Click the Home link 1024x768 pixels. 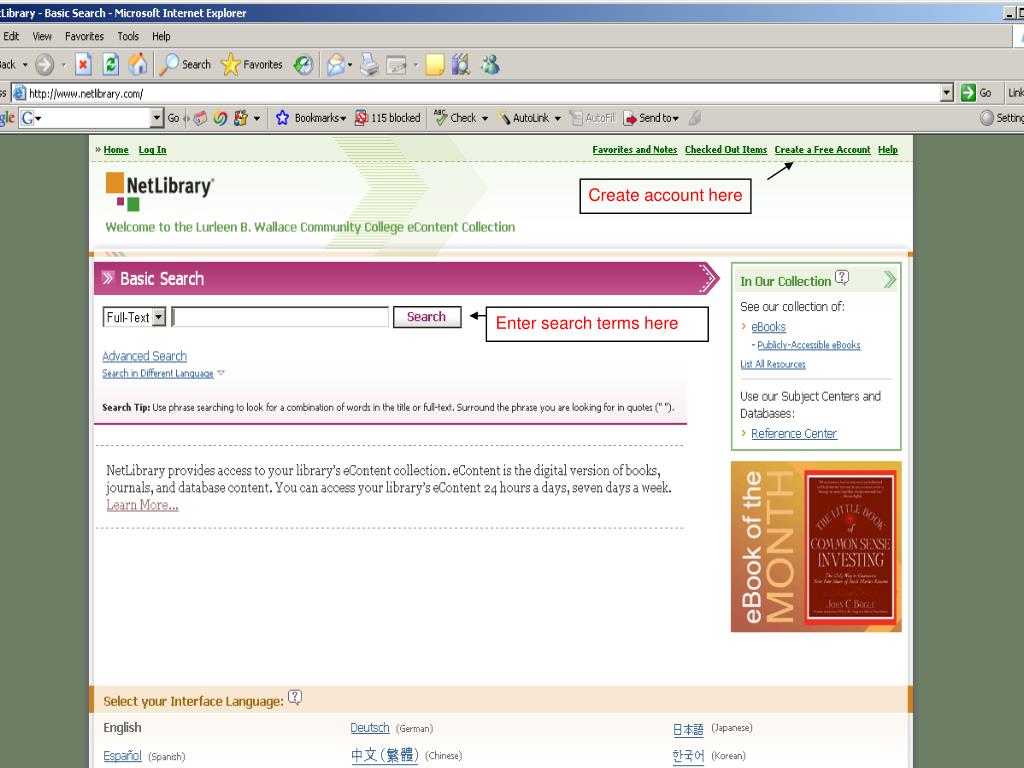point(116,150)
